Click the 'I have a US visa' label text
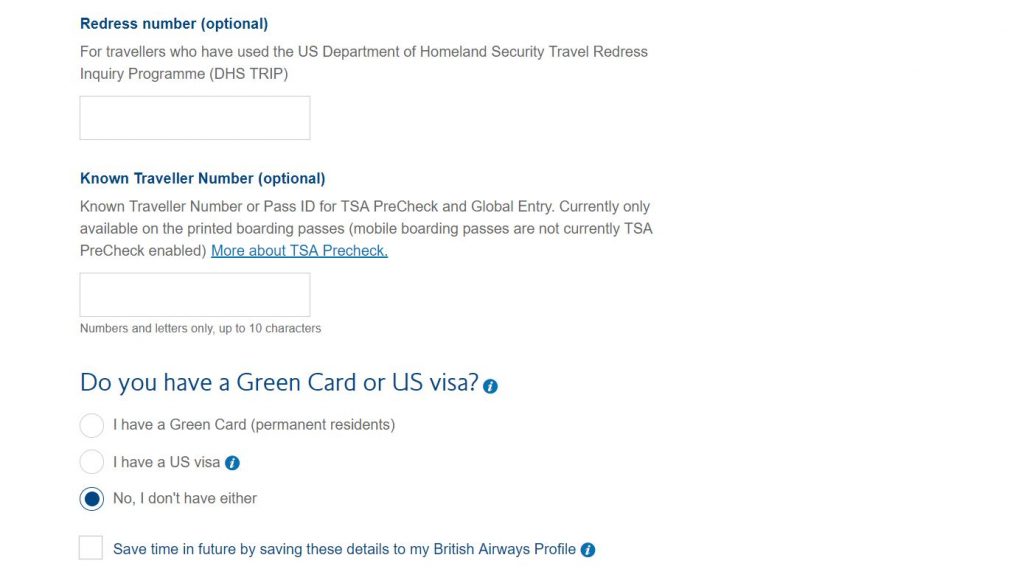This screenshot has width=1024, height=580. [166, 462]
